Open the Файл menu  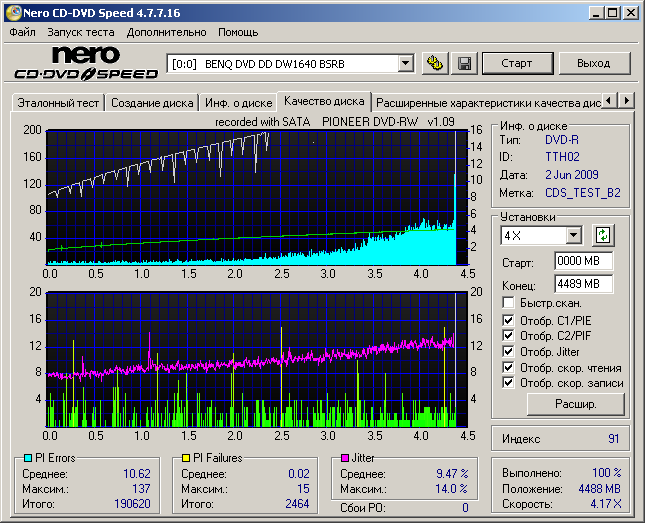22,32
